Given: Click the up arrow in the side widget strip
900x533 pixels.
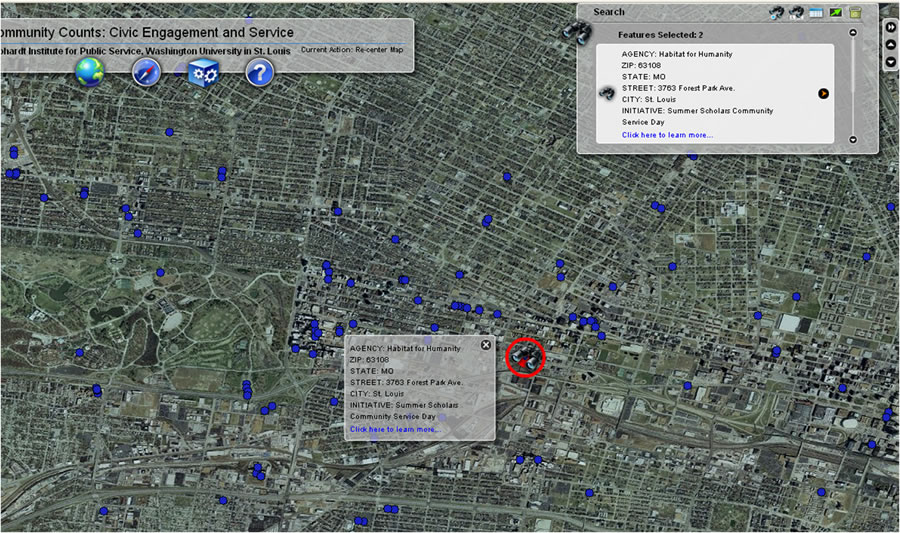Looking at the screenshot, I should 891,44.
